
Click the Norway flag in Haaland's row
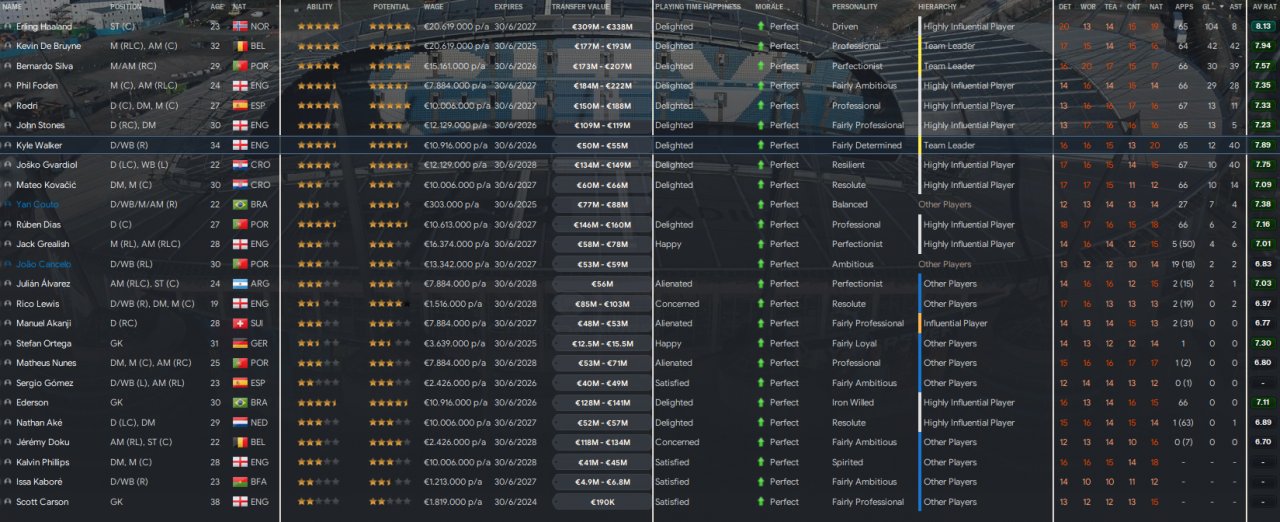tap(239, 26)
